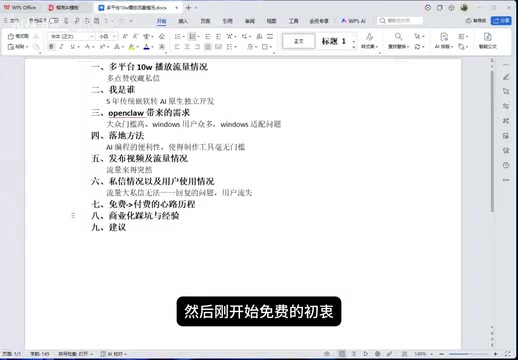Screen dimensions: 518x360
Task: Open Find and Replace magnifier icon
Action: (x=398, y=36)
